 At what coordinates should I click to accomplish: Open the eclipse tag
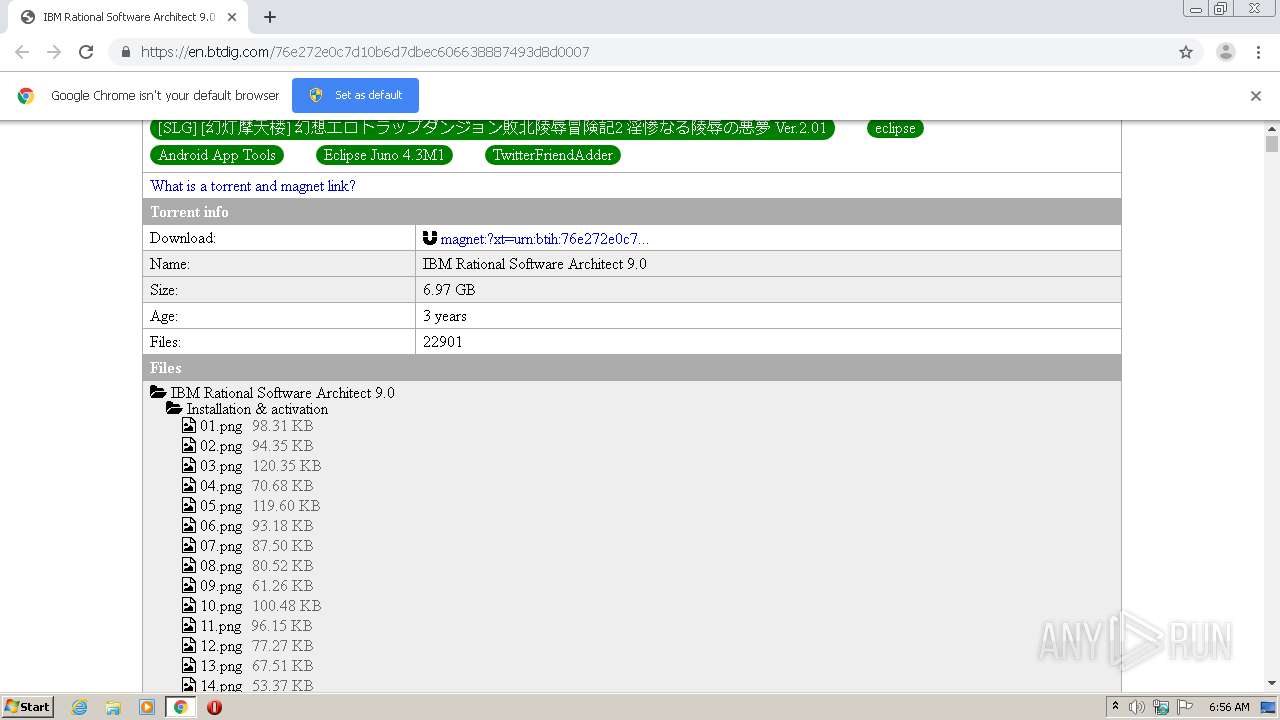pyautogui.click(x=895, y=128)
